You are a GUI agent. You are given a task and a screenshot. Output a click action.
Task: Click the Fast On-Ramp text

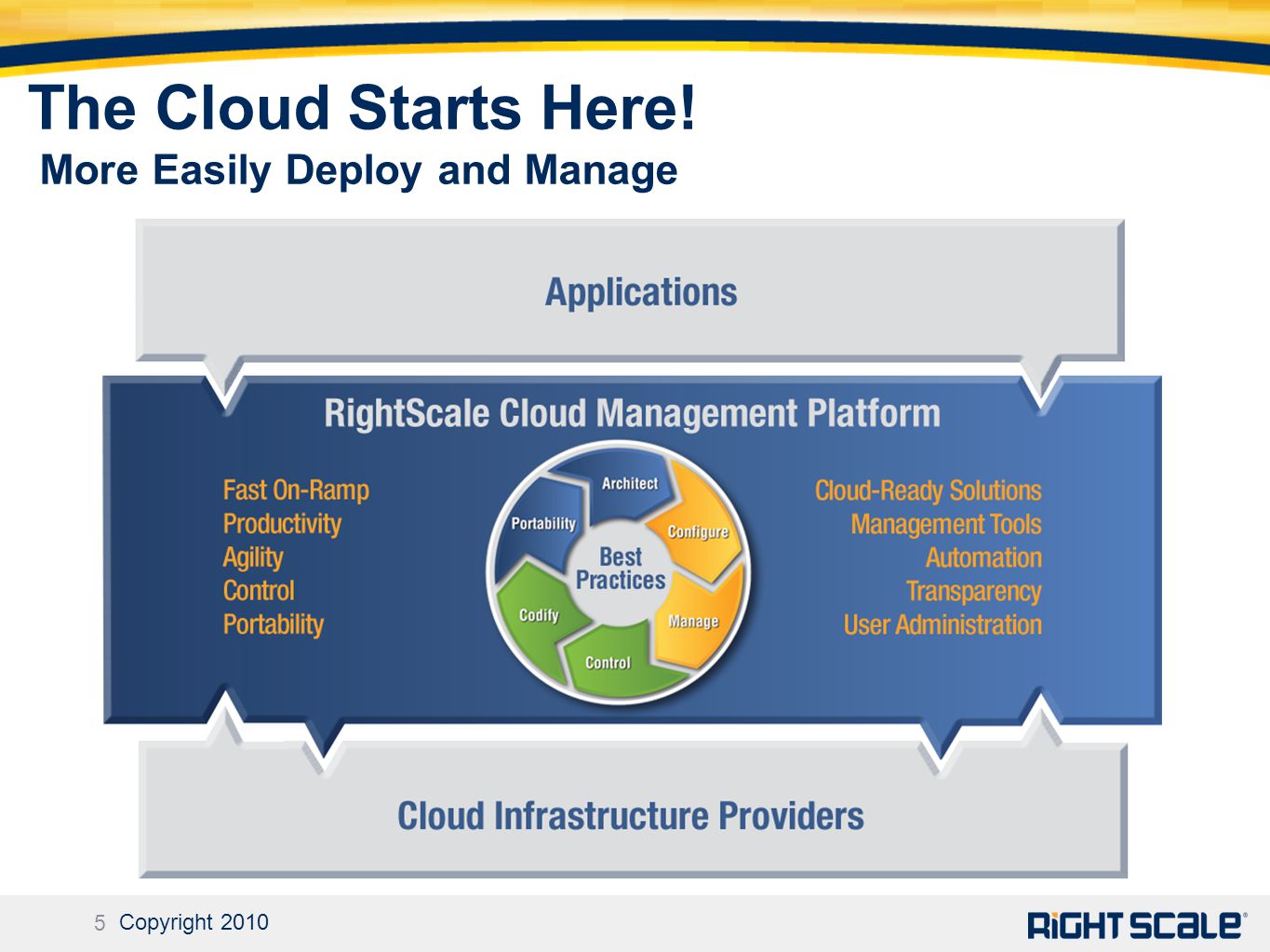296,490
